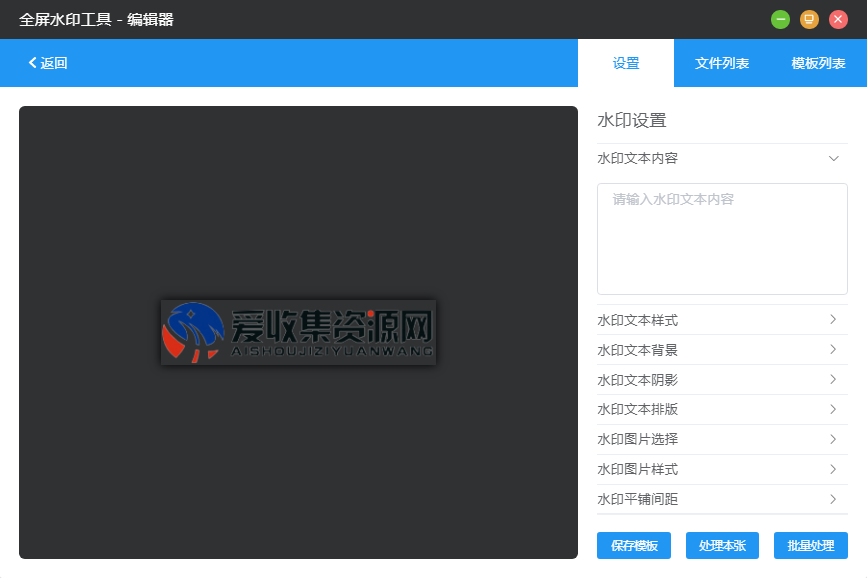Select the 设置 tab
The height and width of the screenshot is (578, 867).
click(x=626, y=62)
